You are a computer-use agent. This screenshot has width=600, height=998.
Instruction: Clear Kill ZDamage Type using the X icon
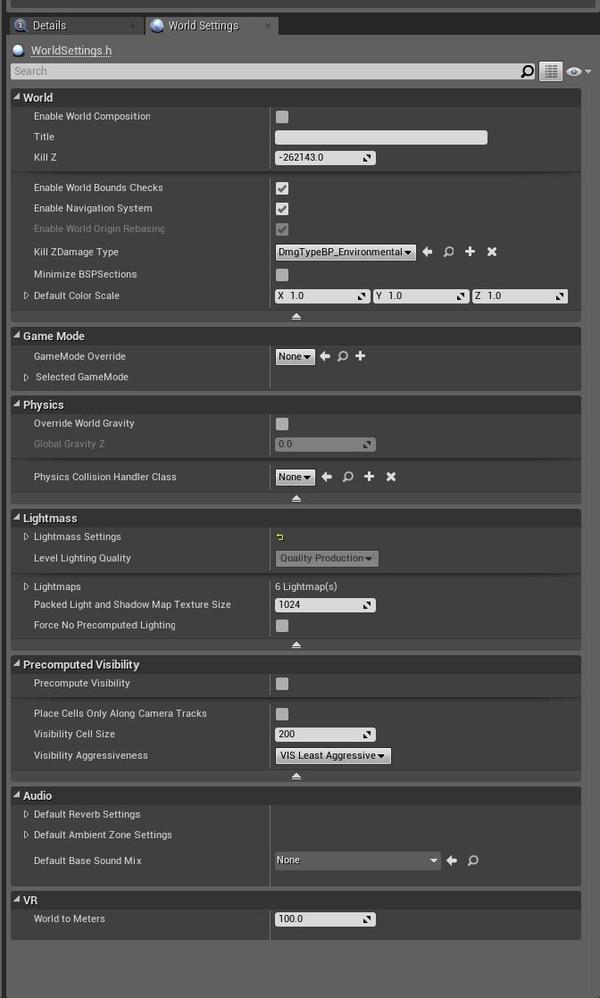click(490, 252)
